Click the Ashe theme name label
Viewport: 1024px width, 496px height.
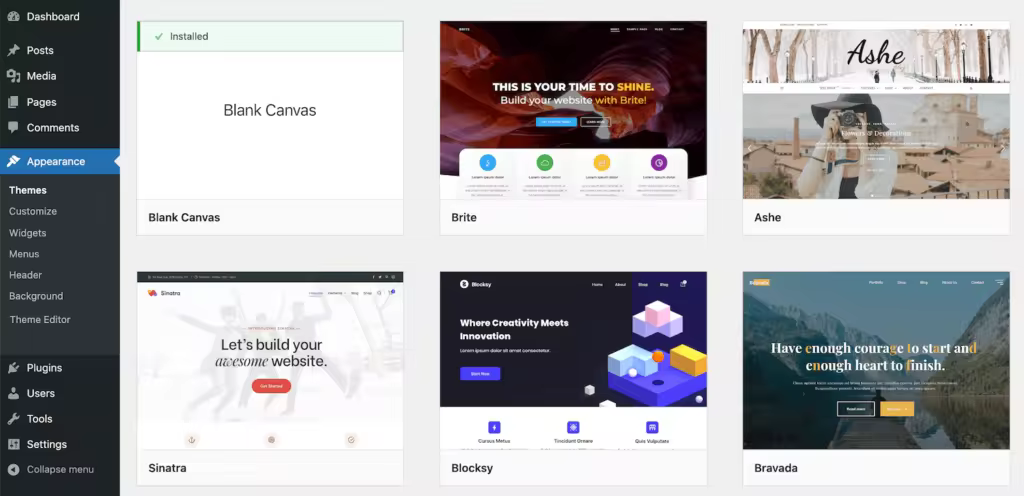tap(767, 217)
